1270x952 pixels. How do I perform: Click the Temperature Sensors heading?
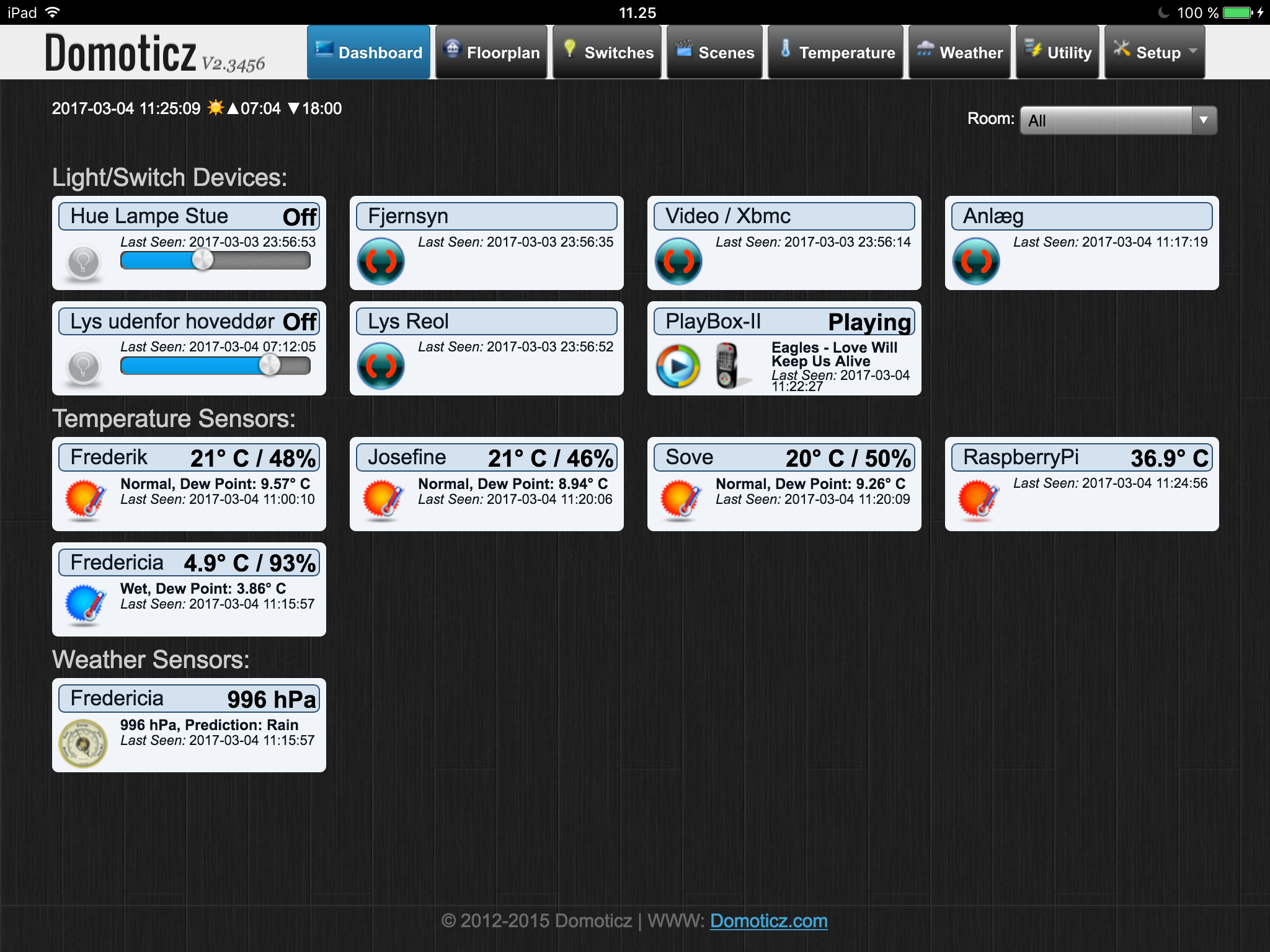(x=174, y=419)
